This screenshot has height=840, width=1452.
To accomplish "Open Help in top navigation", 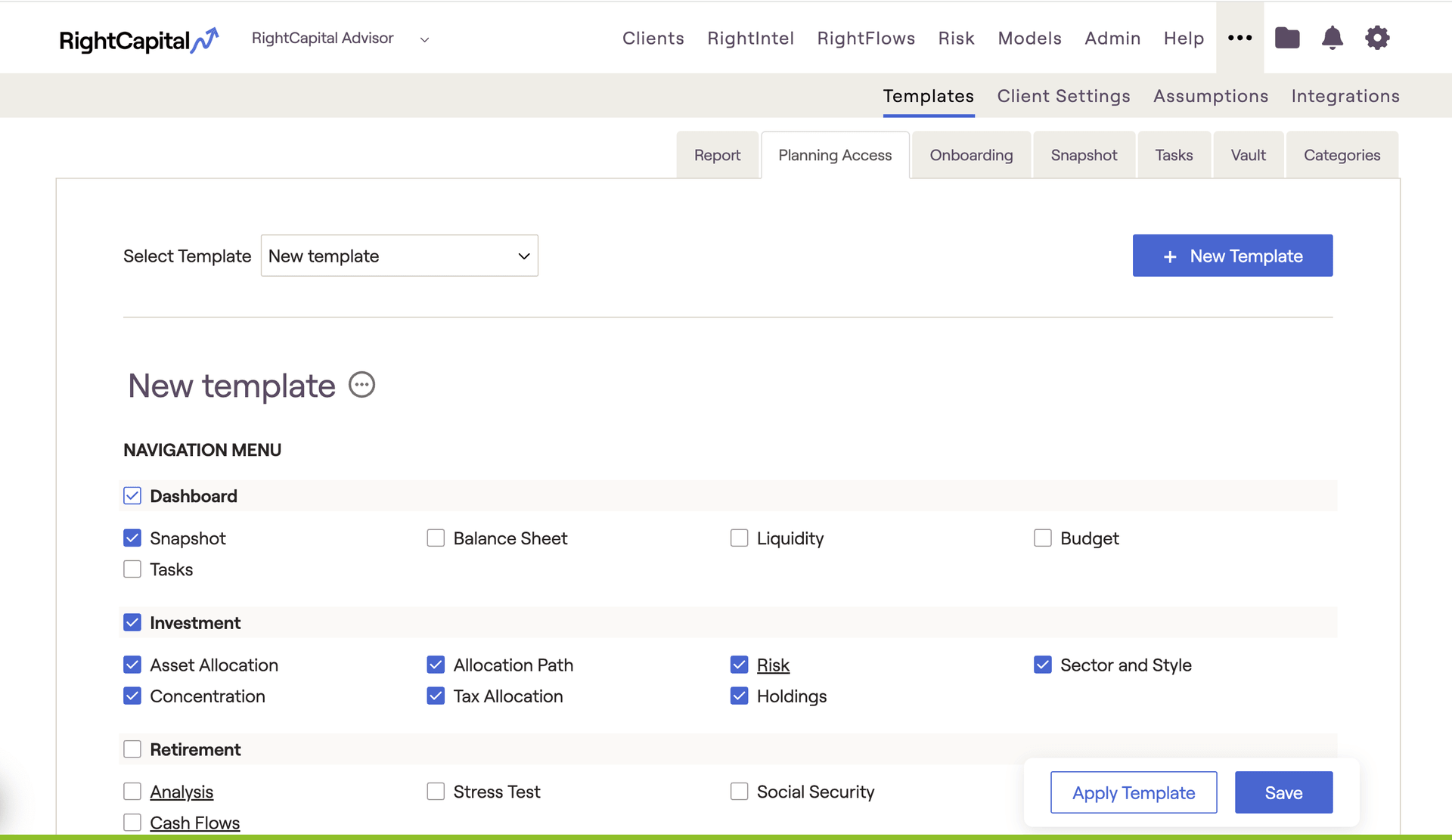I will click(x=1184, y=38).
